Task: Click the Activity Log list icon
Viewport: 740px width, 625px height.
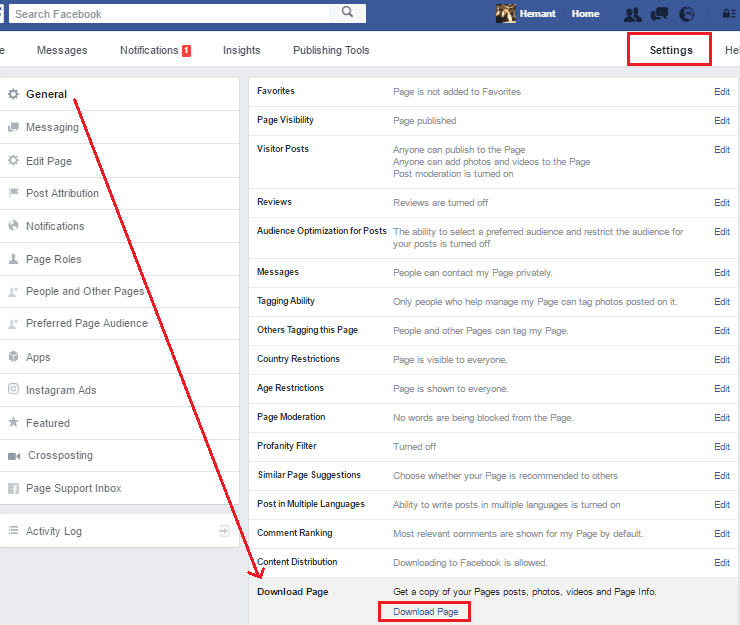Action: point(14,530)
